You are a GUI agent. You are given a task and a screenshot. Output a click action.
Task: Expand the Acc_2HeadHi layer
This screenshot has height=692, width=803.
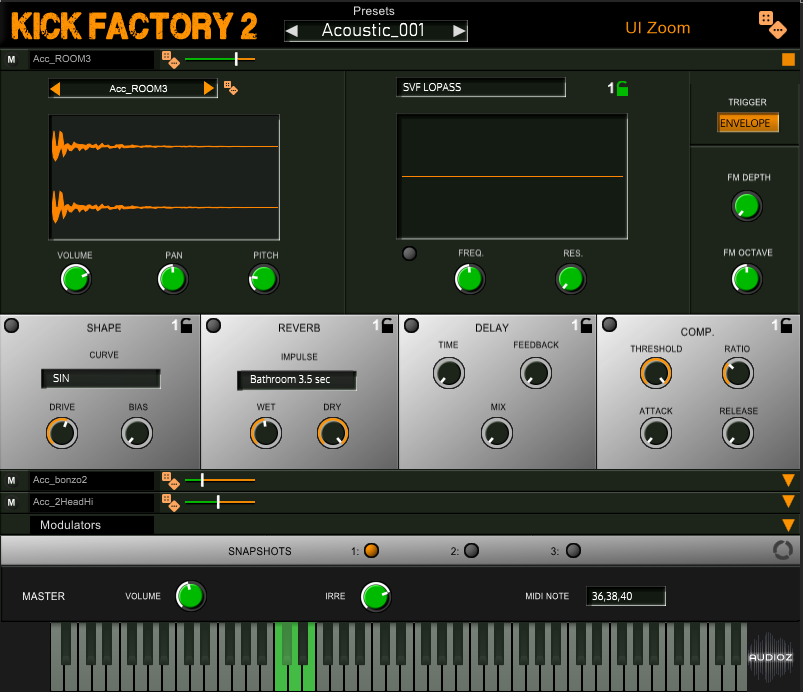(x=788, y=502)
